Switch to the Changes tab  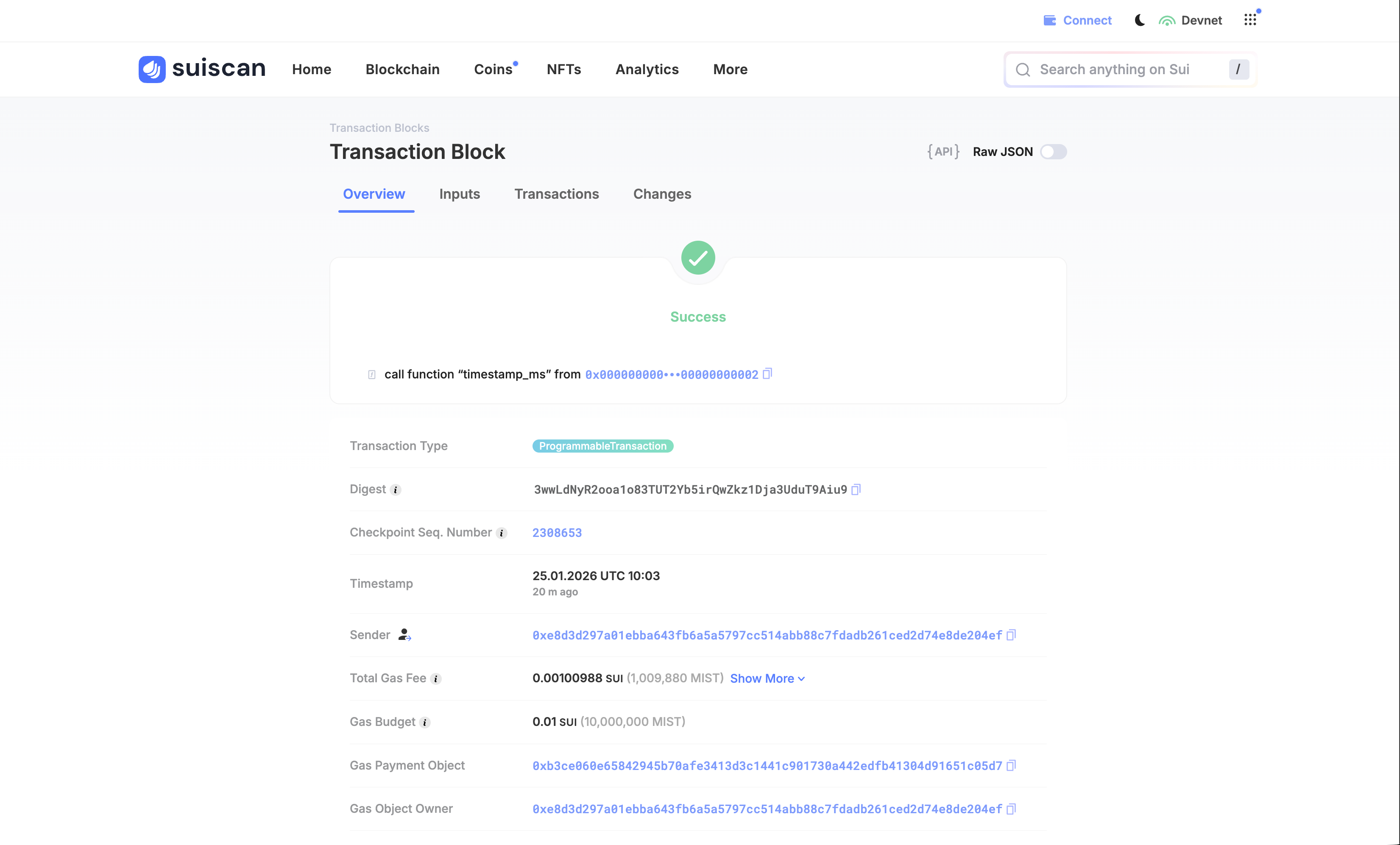(x=662, y=194)
